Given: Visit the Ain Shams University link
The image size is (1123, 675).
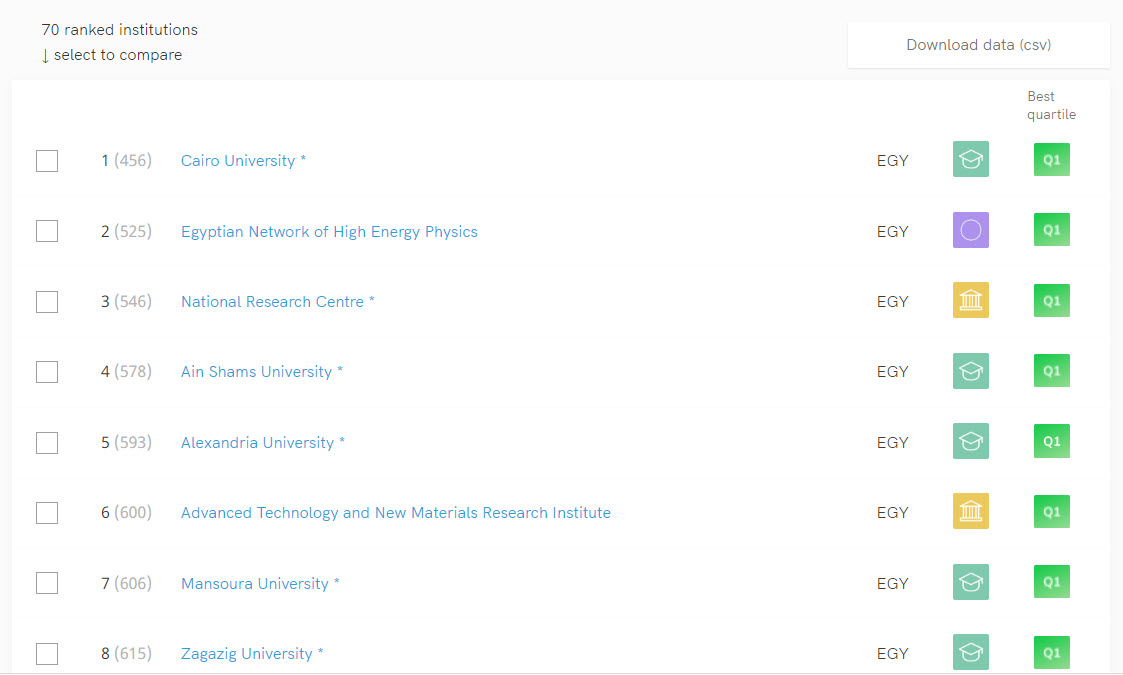Looking at the screenshot, I should point(256,372).
